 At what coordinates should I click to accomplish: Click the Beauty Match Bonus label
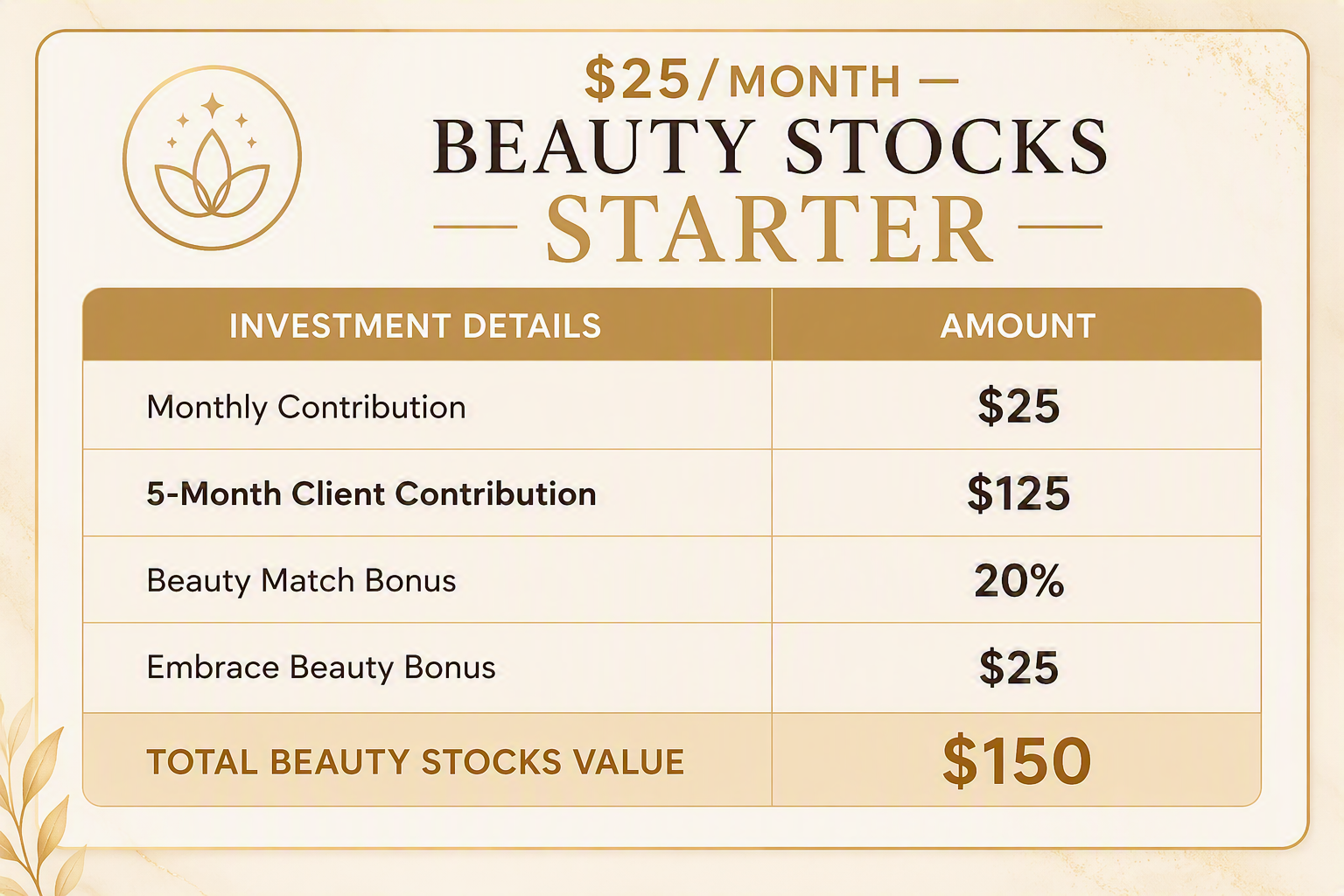(x=301, y=581)
